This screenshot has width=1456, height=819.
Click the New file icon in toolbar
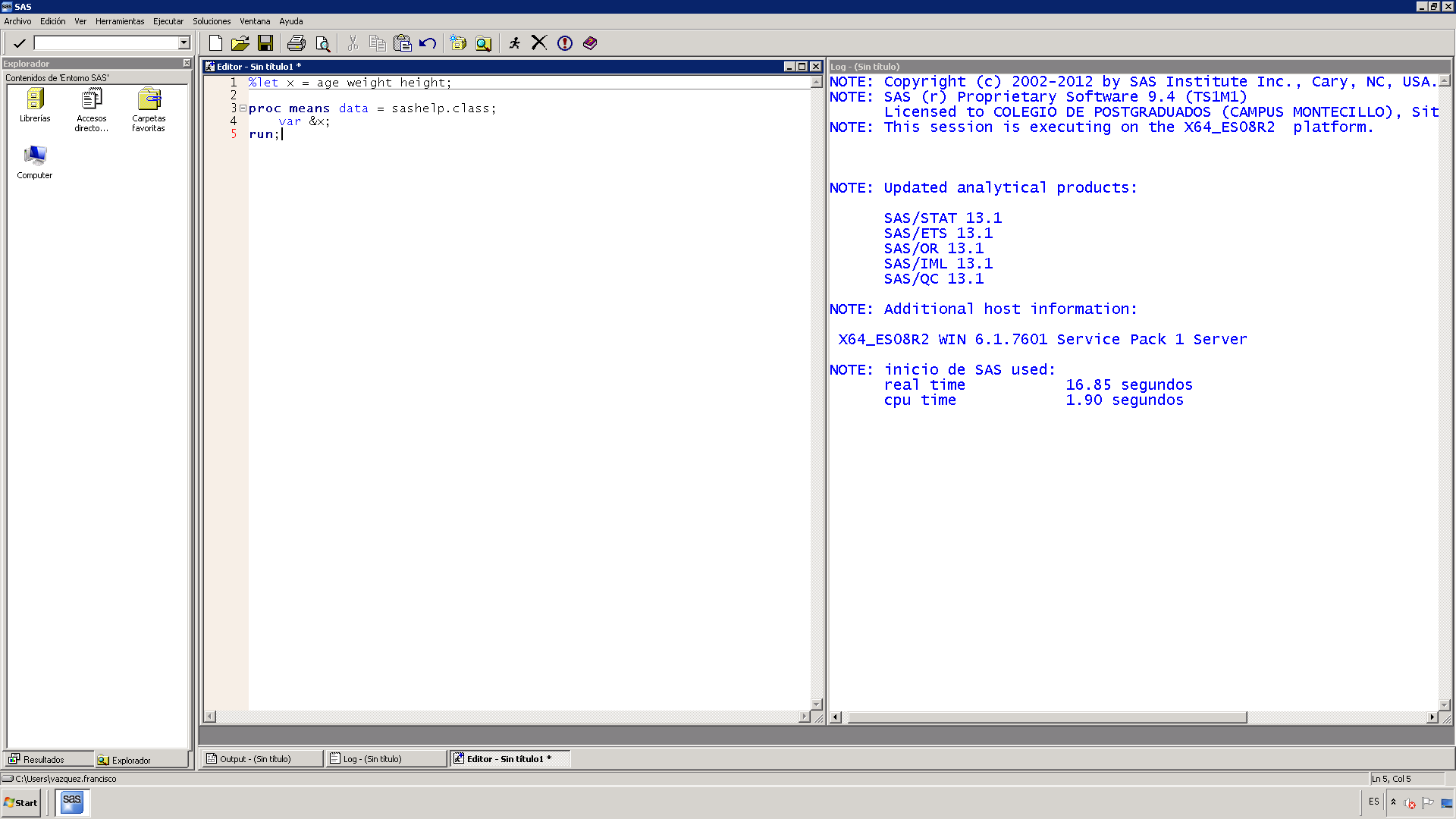(215, 42)
